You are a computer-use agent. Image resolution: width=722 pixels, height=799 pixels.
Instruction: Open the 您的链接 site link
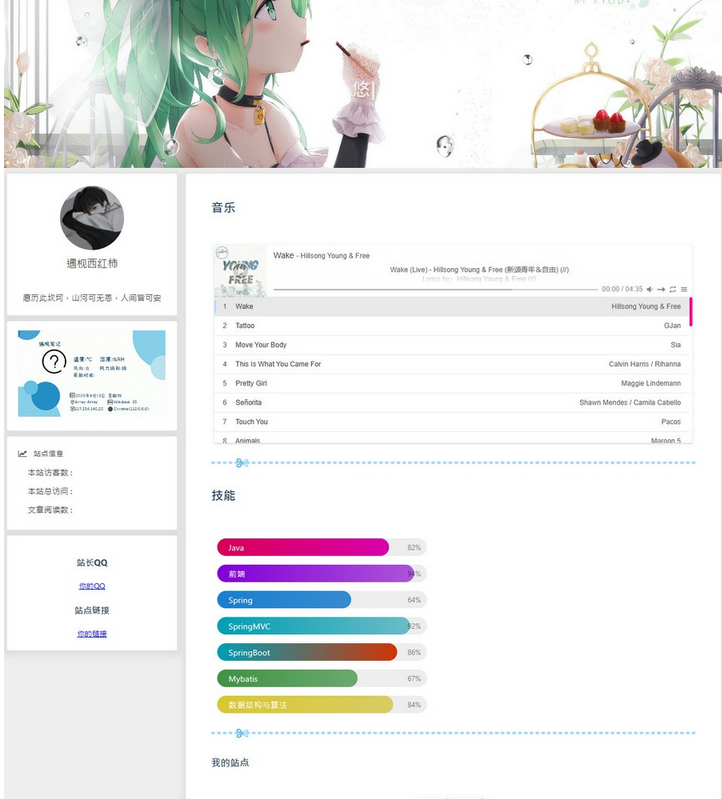(92, 634)
